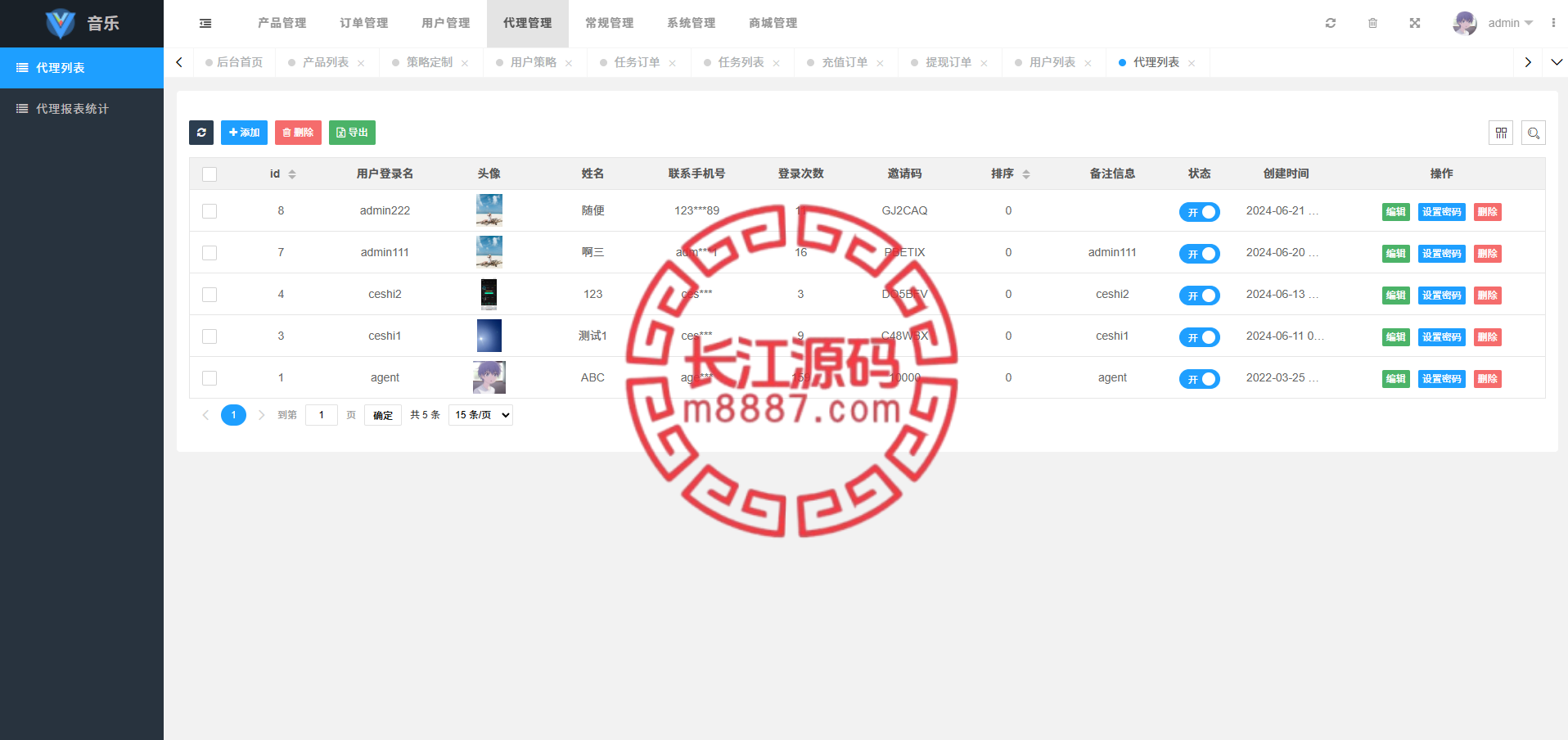
Task: Close the 用户策略 tab
Action: pyautogui.click(x=569, y=63)
